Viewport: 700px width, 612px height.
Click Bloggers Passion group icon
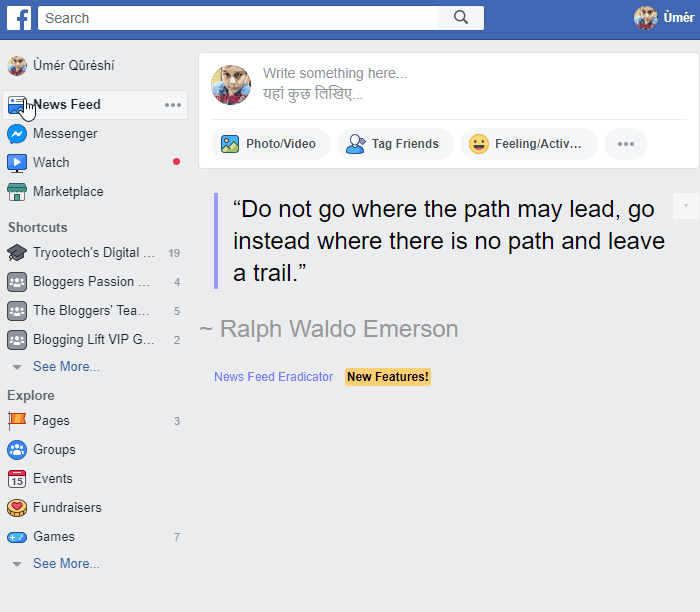pos(17,282)
